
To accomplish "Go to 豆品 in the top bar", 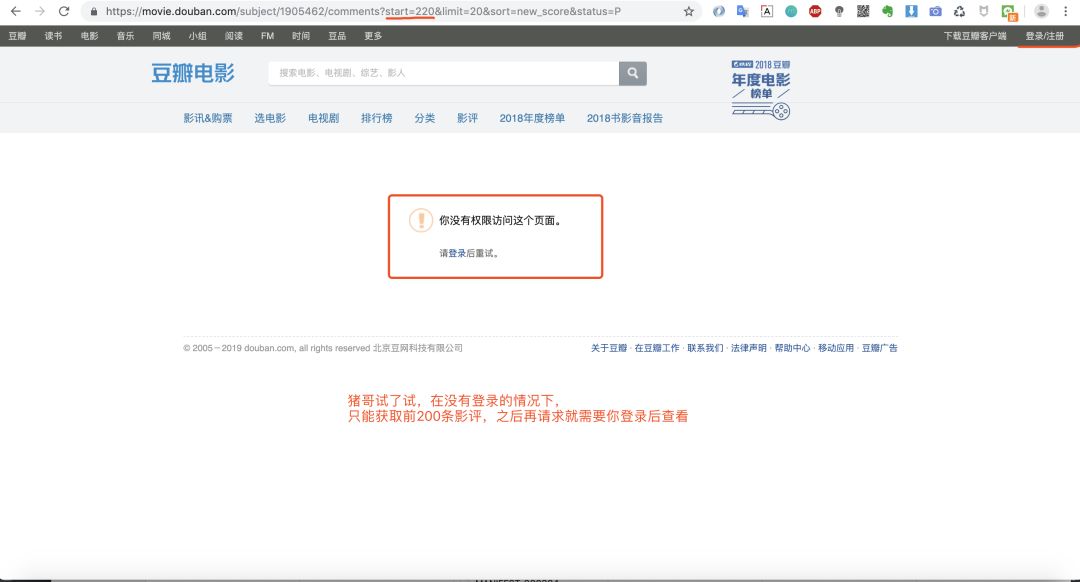I will (337, 36).
